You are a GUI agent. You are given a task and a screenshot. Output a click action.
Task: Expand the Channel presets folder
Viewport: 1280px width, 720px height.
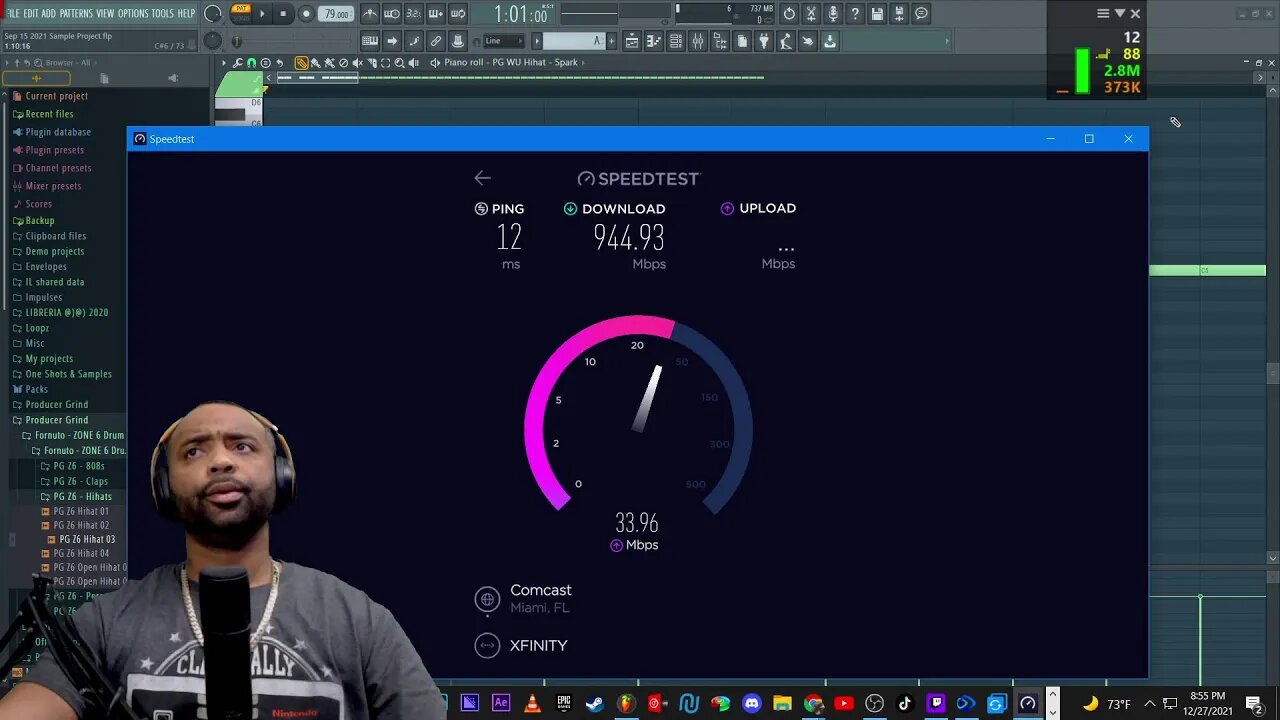(x=52, y=168)
